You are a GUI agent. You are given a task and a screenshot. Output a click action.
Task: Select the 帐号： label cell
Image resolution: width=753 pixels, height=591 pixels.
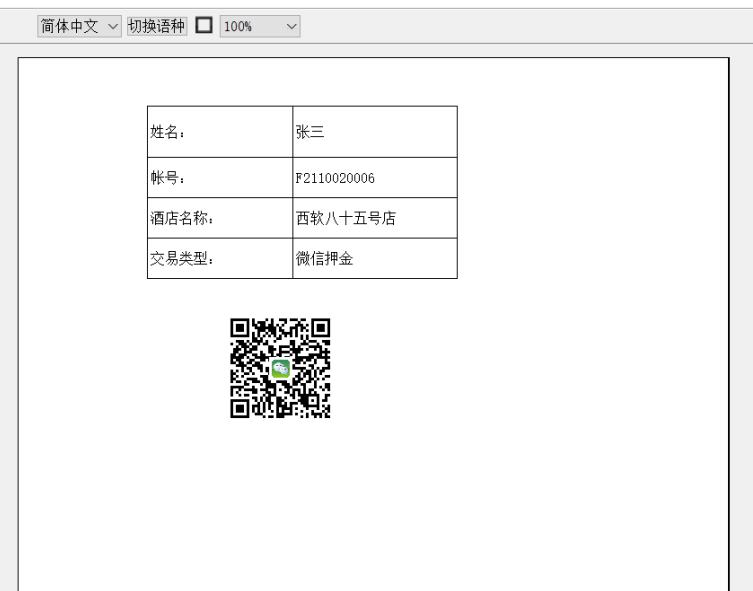coord(220,178)
